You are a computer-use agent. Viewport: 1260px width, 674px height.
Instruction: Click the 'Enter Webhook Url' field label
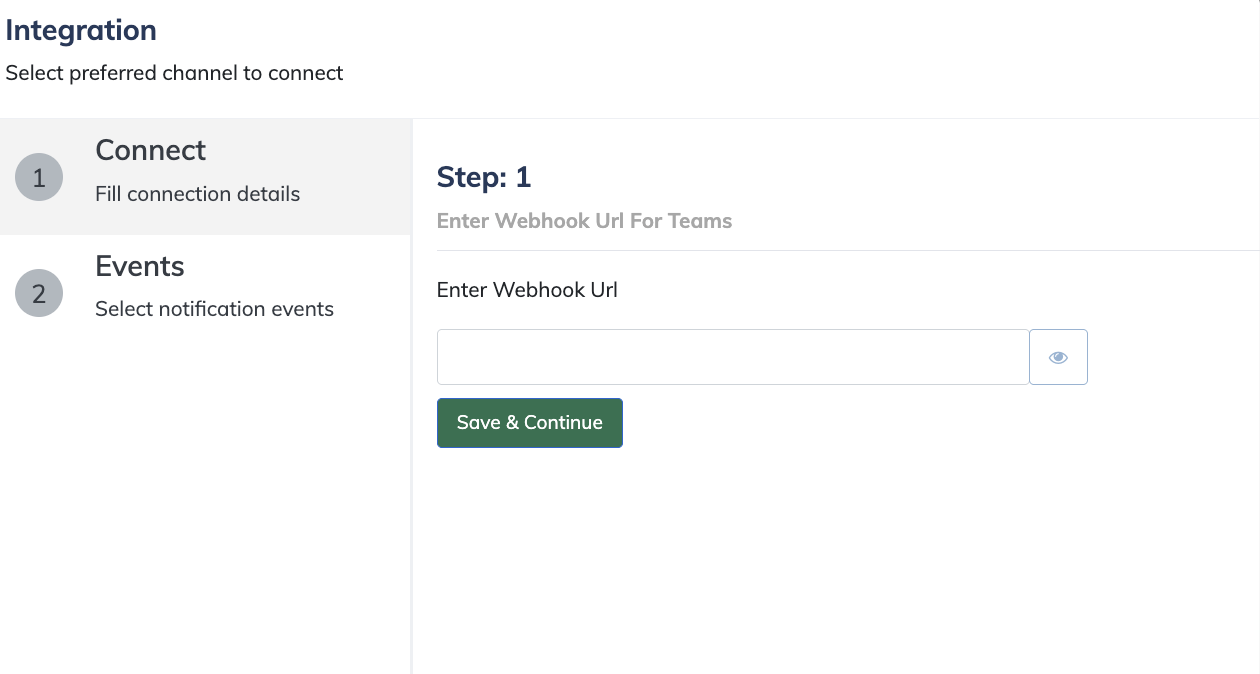tap(527, 290)
